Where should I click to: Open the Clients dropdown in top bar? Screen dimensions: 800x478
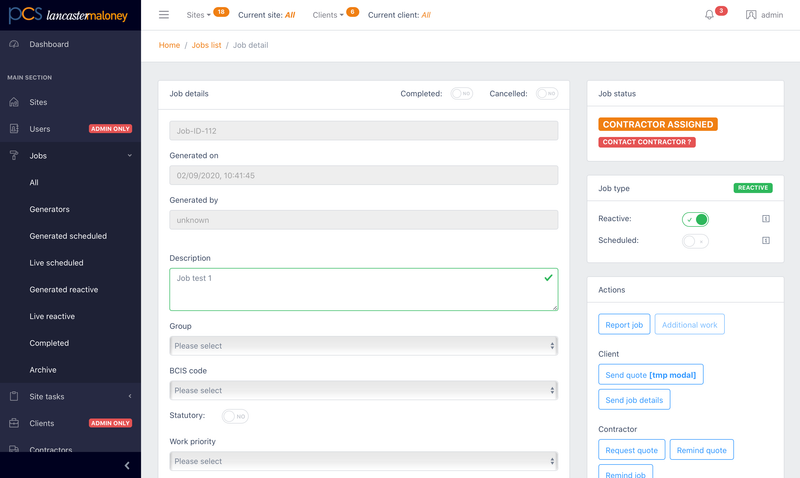[328, 15]
